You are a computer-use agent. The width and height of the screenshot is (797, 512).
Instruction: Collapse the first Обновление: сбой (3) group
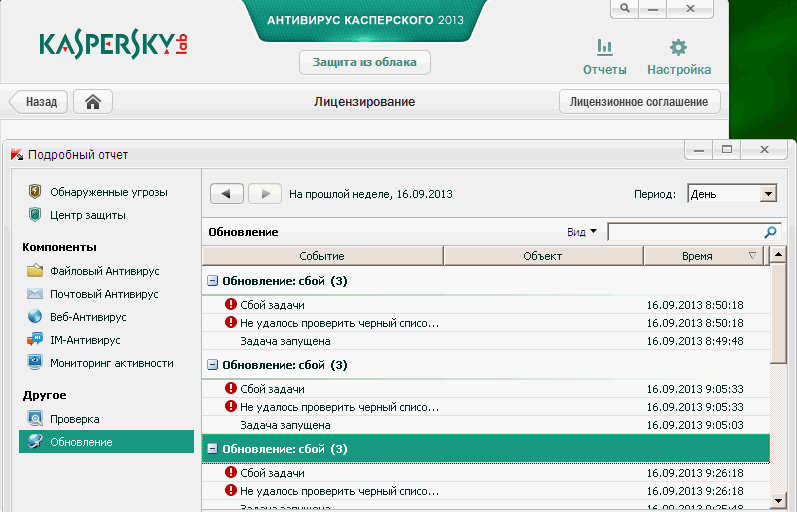pos(212,281)
